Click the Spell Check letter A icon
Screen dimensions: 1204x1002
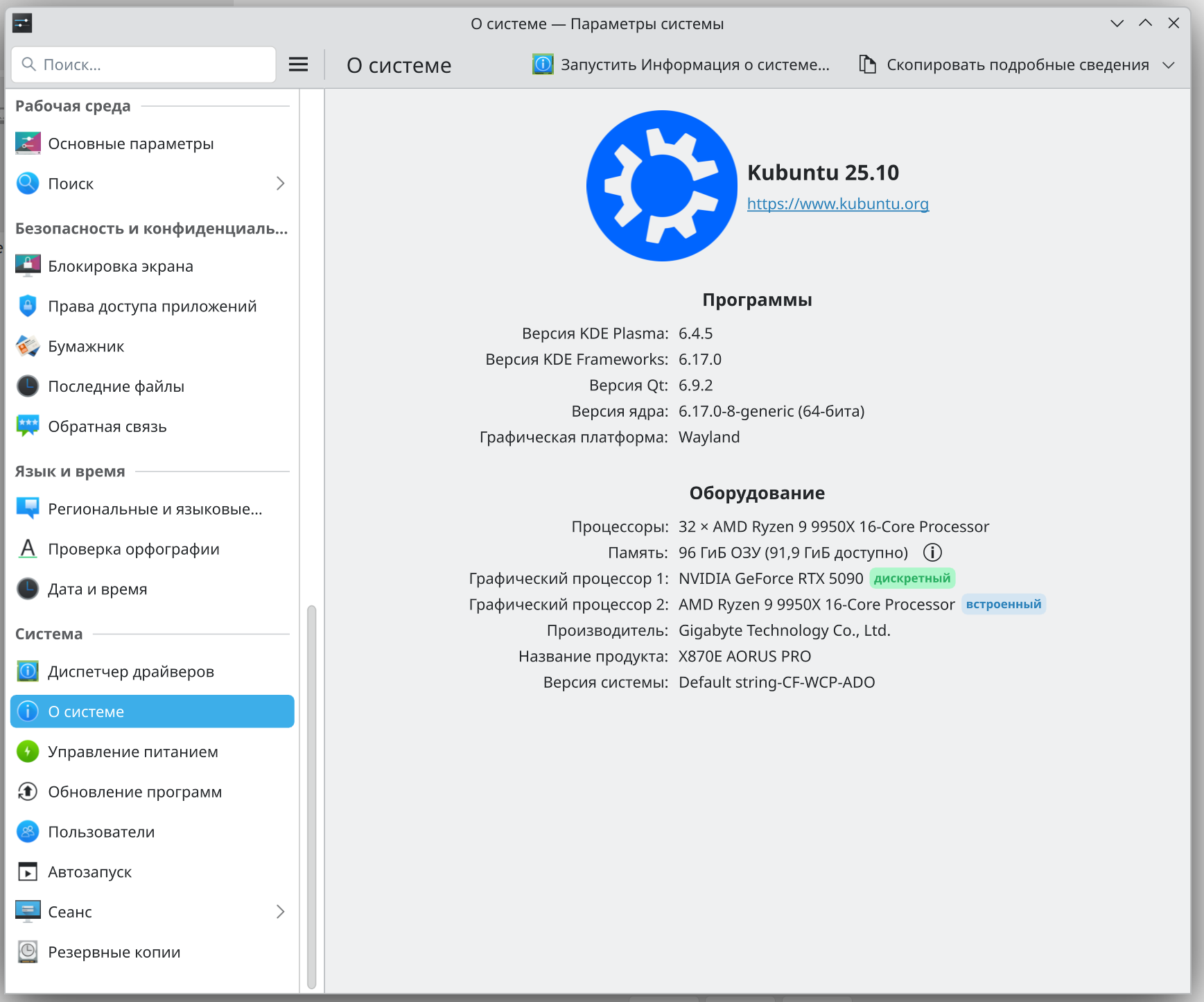[28, 549]
